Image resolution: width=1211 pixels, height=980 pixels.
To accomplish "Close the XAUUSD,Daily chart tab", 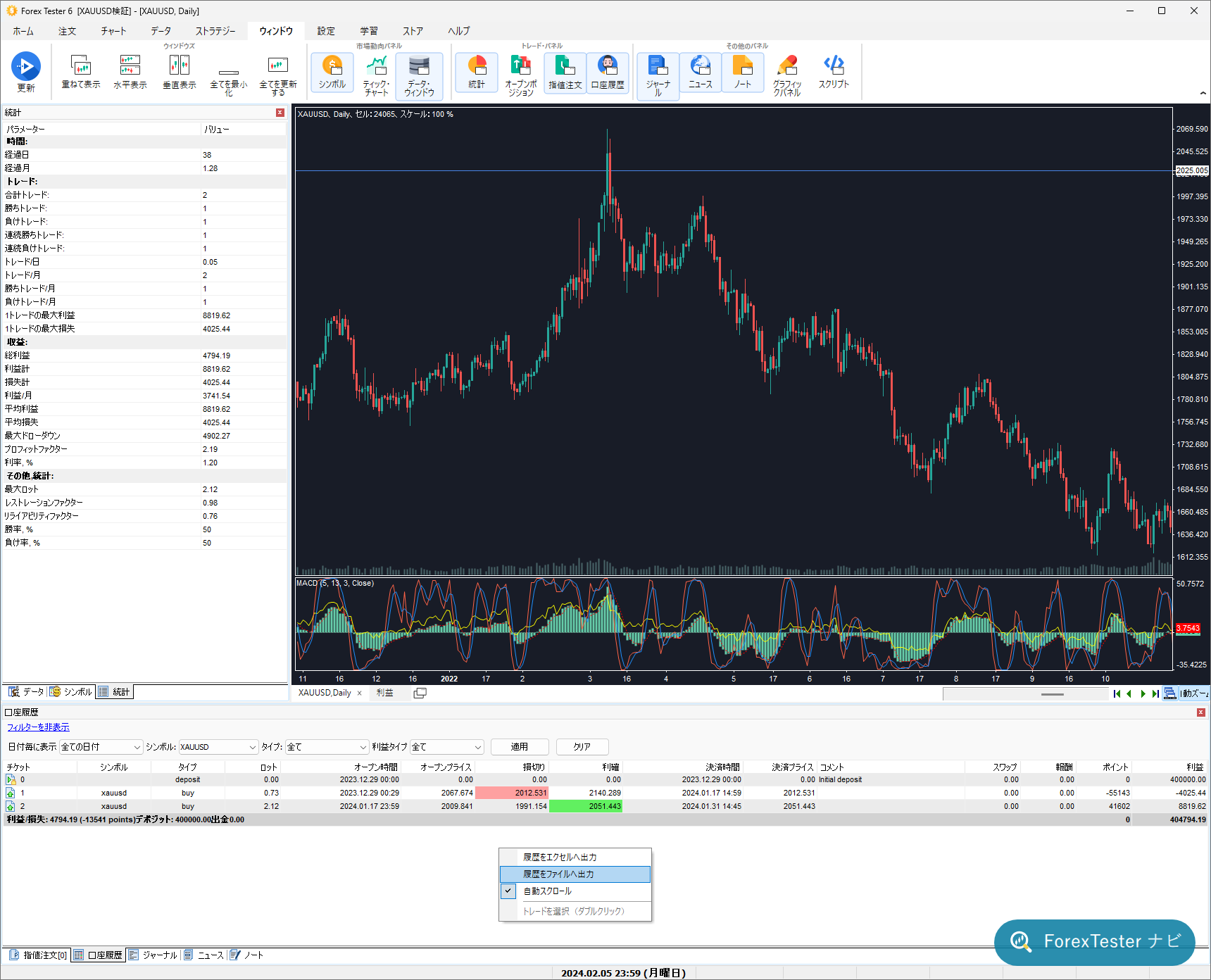I will coord(360,693).
